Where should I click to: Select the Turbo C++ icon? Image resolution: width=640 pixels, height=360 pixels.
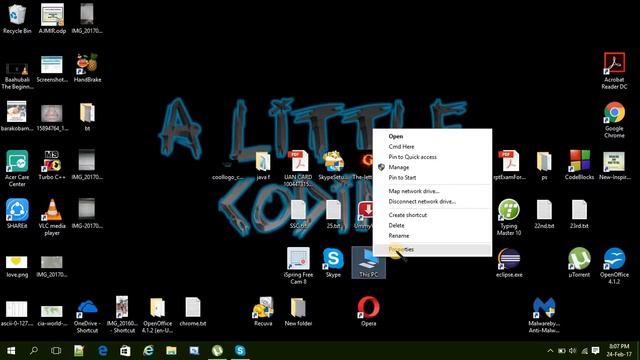click(52, 165)
